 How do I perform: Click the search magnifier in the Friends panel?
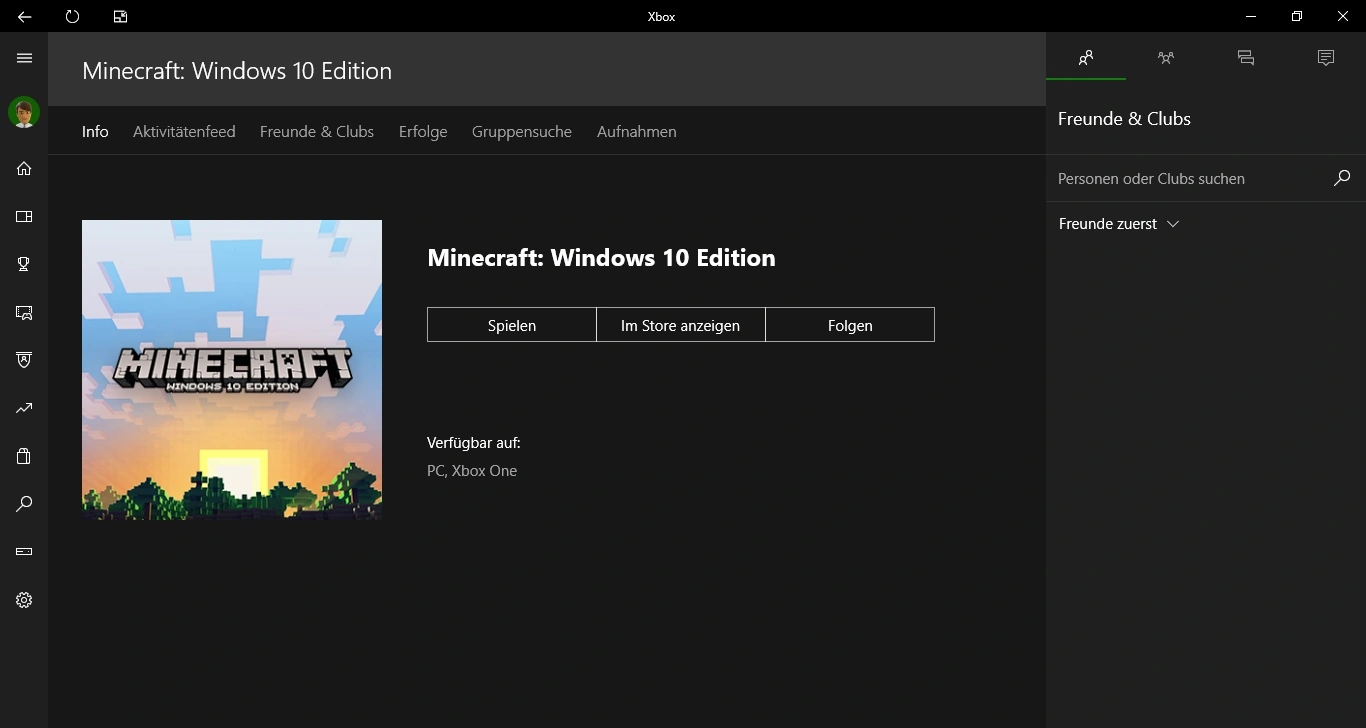[x=1342, y=178]
